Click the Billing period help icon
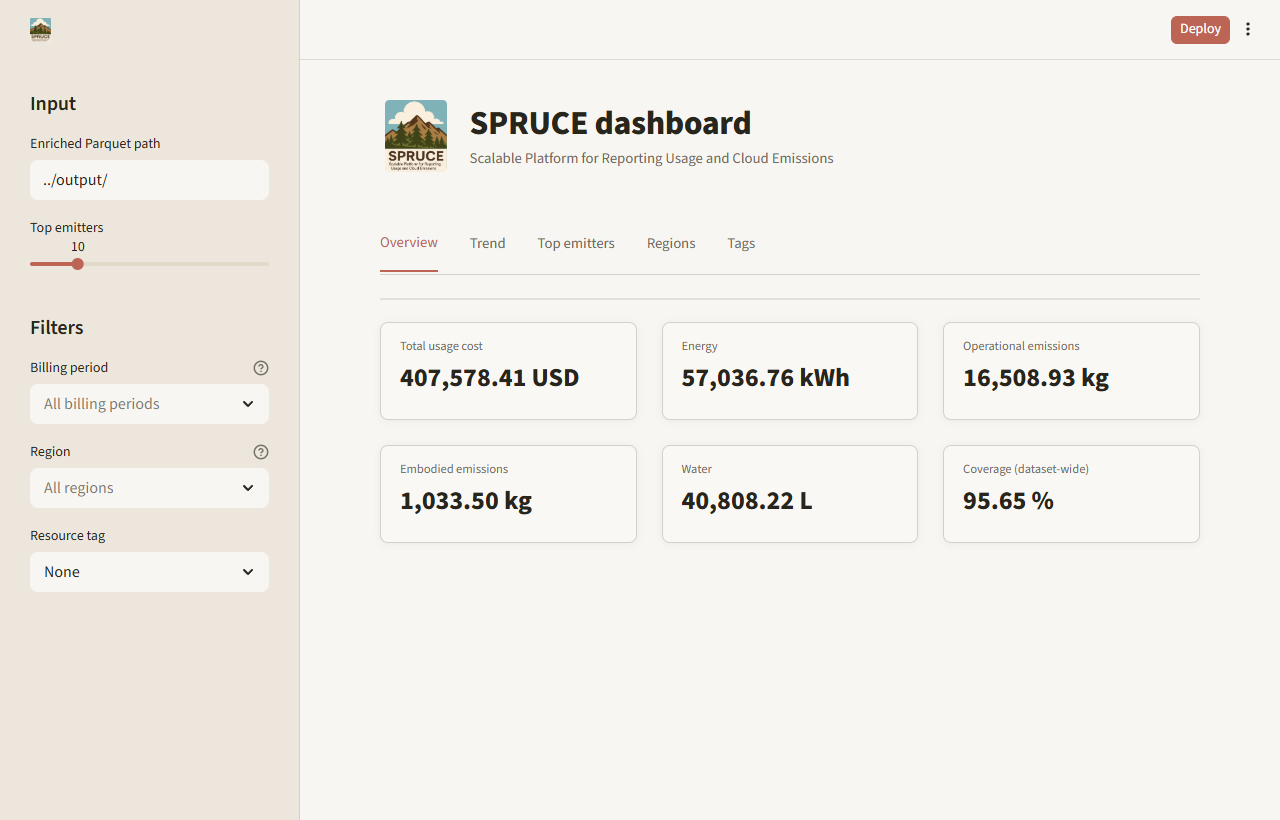 (x=261, y=368)
